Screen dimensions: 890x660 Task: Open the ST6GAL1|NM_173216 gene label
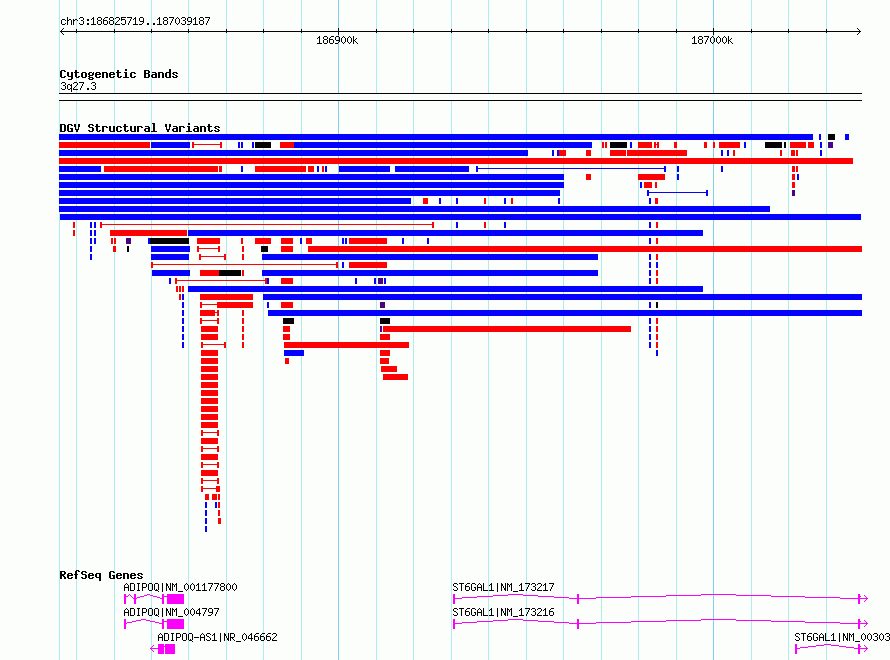click(503, 612)
